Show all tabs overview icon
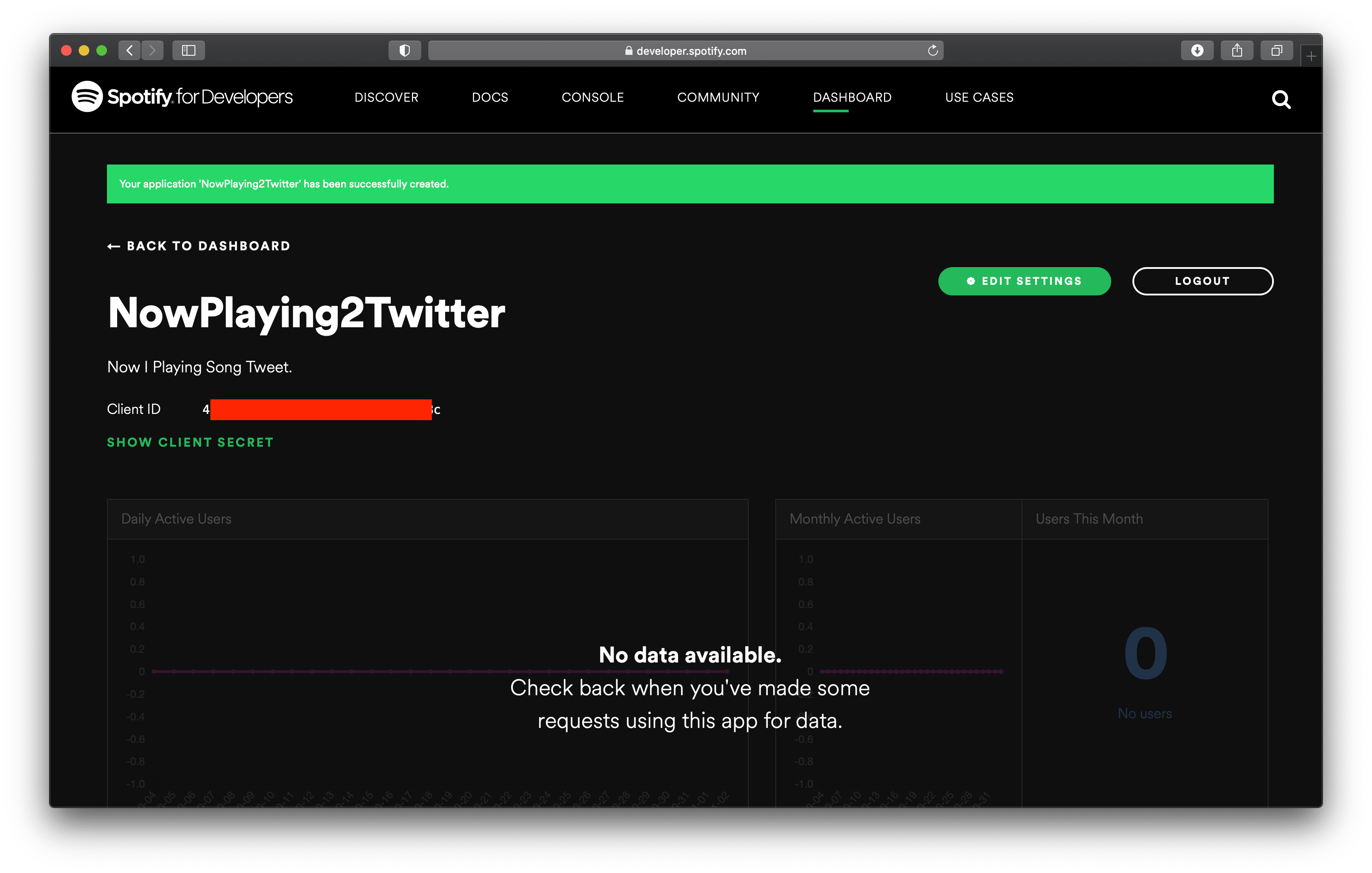Screen dimensions: 1372x873 coord(1277,50)
